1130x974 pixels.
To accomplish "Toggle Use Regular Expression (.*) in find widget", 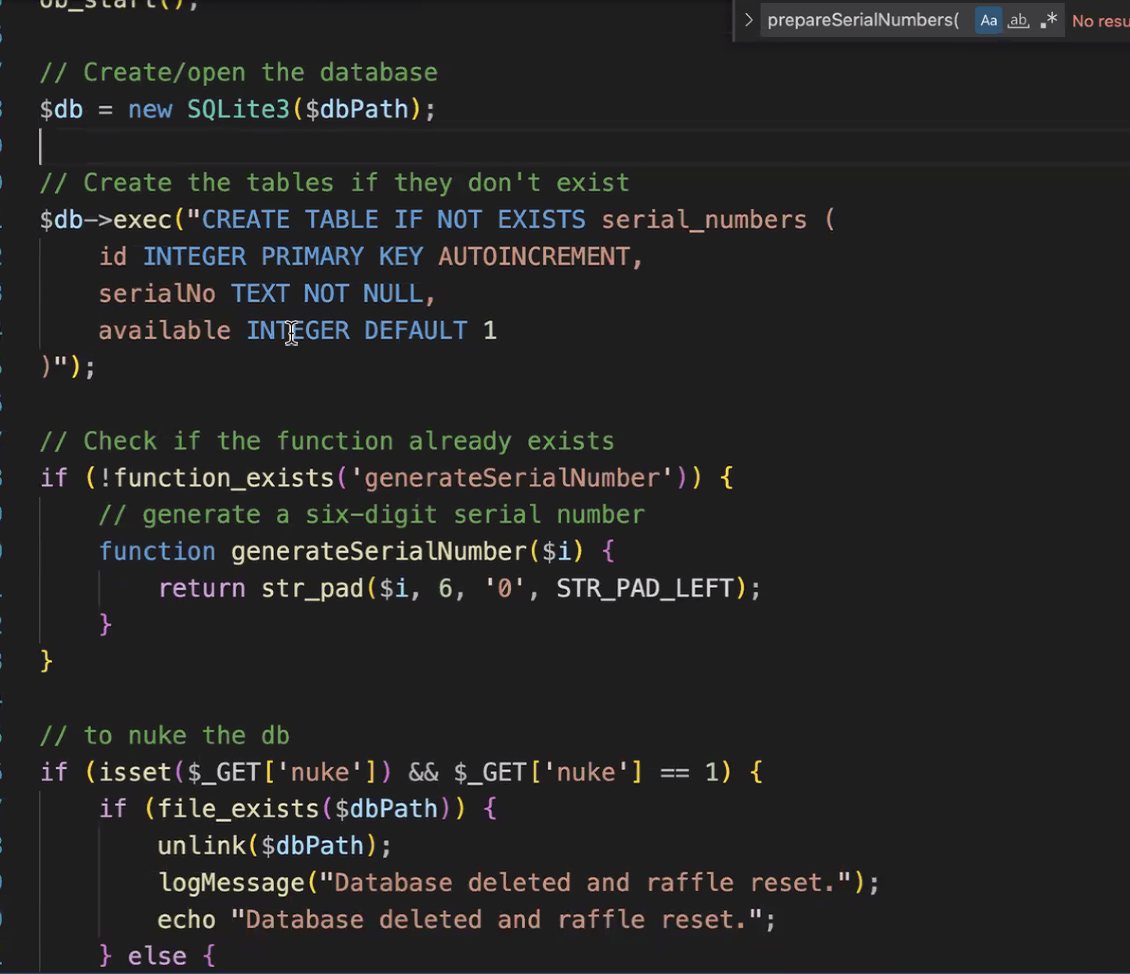I will pos(1049,20).
